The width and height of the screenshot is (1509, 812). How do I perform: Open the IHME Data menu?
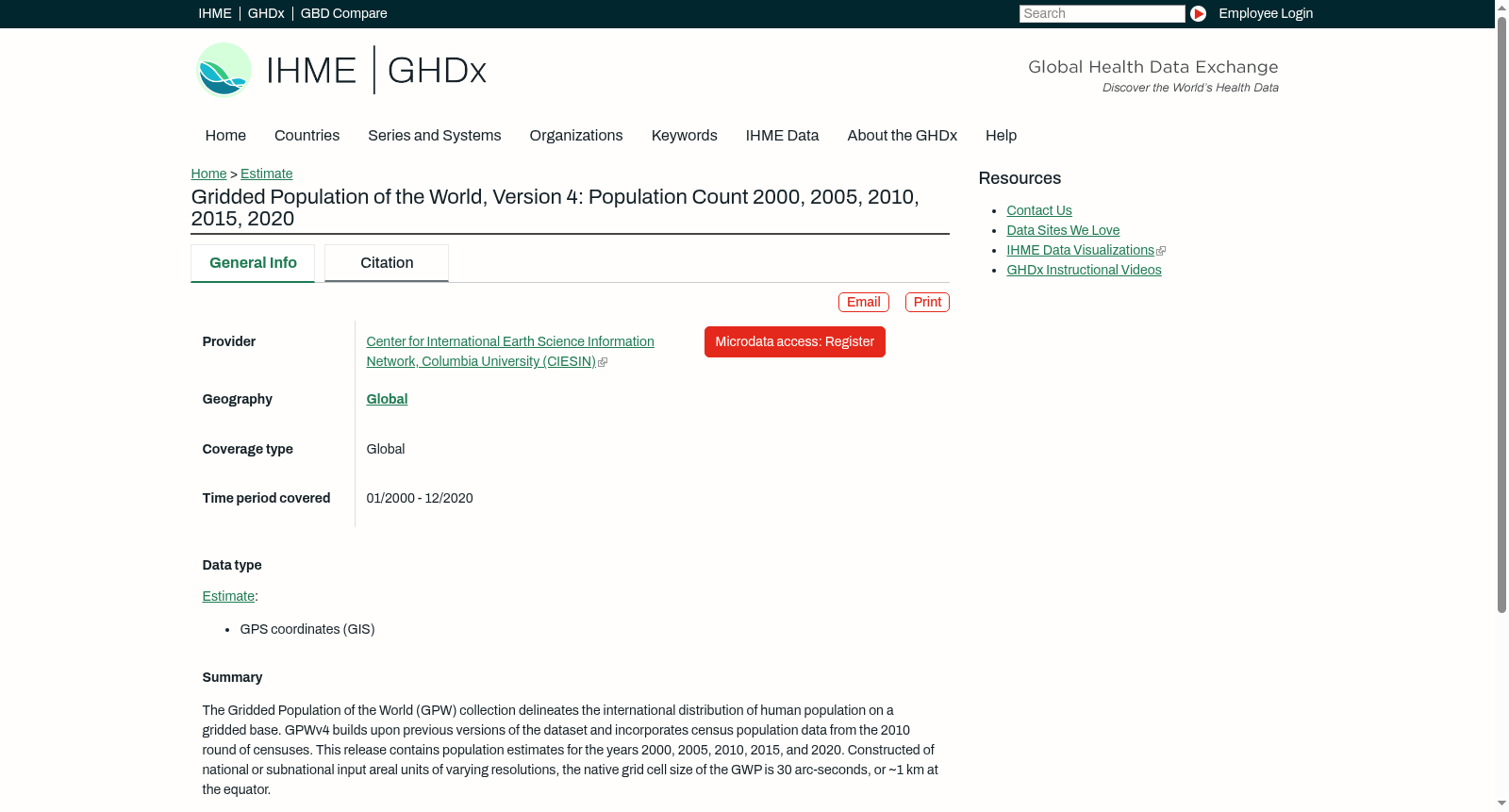[782, 136]
